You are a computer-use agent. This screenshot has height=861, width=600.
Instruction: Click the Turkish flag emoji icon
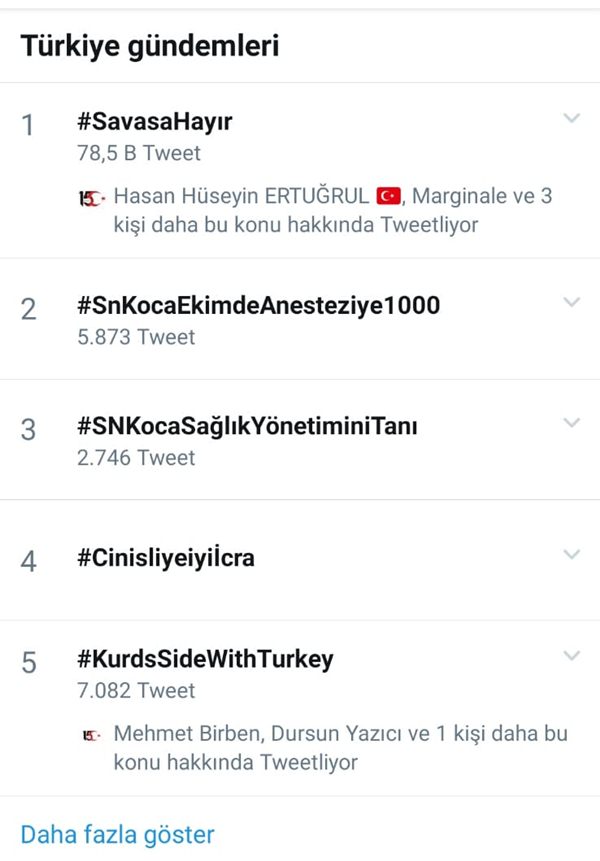coord(389,195)
